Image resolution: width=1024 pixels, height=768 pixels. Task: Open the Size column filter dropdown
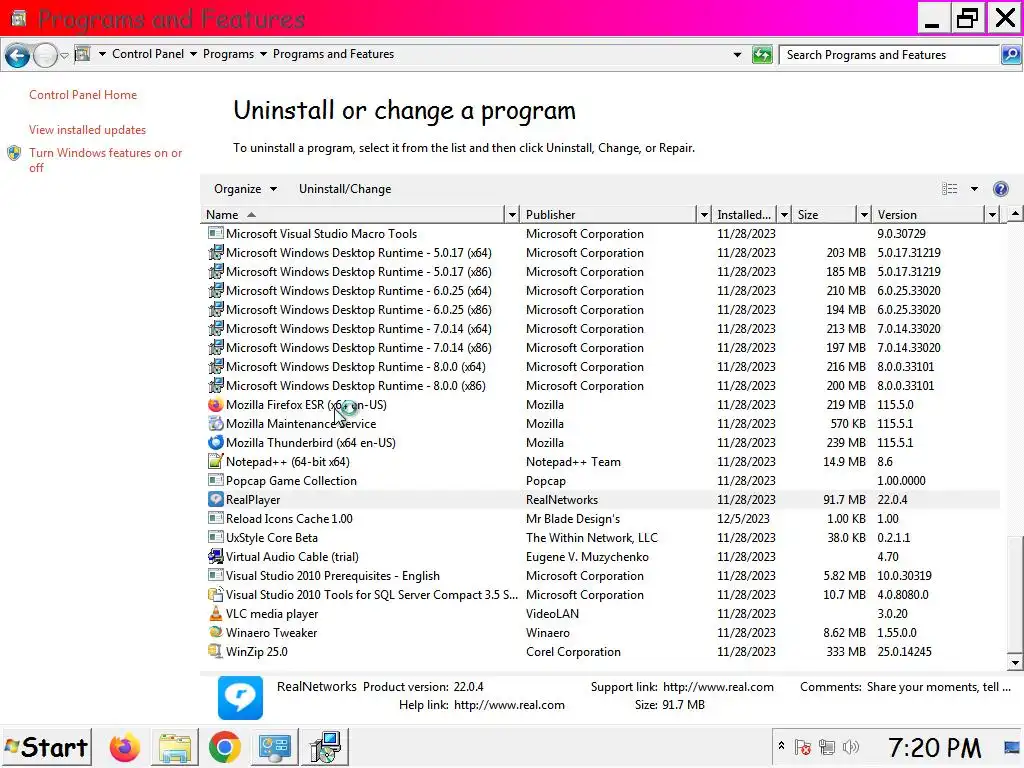pos(864,215)
